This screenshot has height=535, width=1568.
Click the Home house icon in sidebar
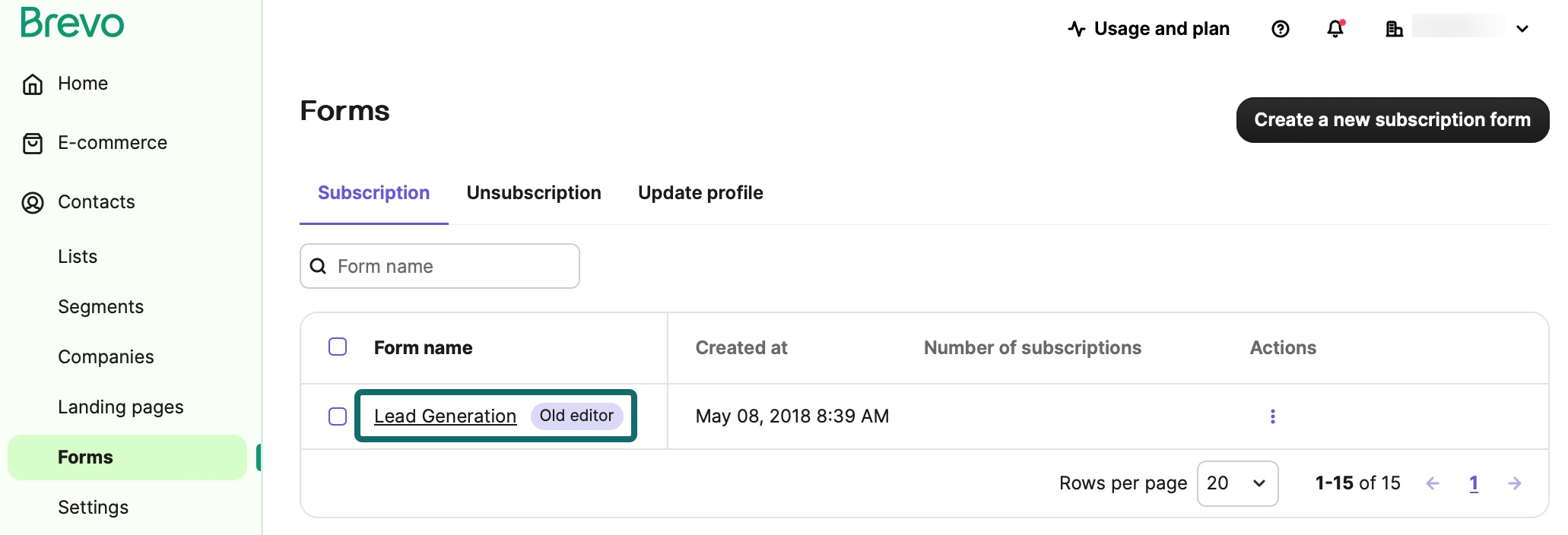click(32, 84)
